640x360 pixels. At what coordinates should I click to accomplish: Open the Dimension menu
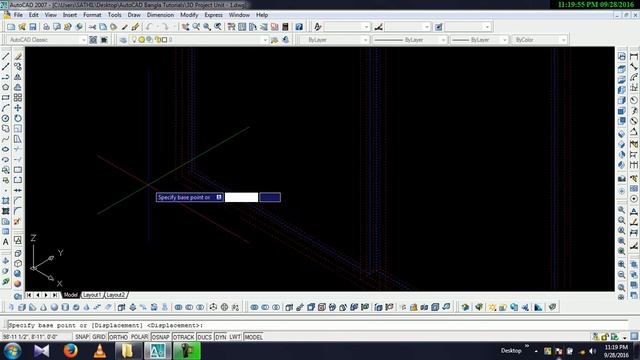coord(160,15)
